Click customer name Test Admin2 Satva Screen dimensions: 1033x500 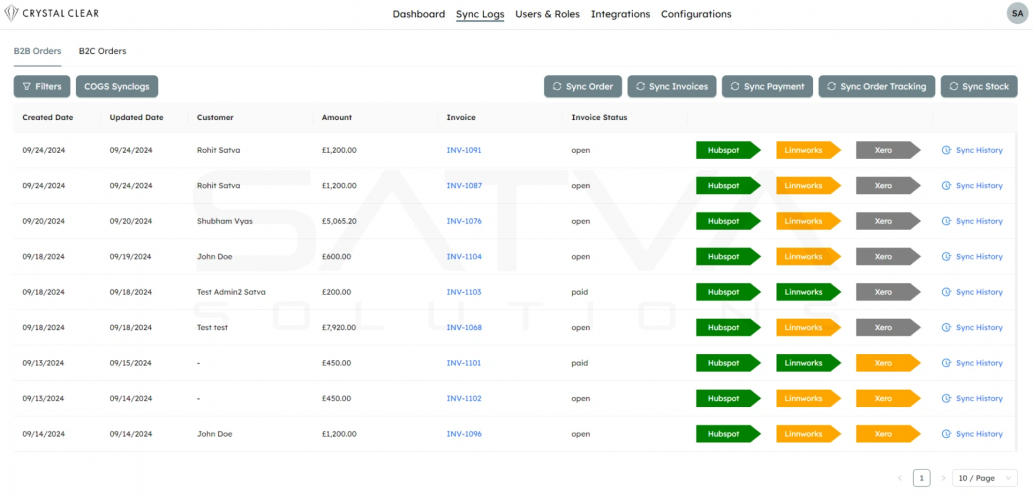coord(231,292)
